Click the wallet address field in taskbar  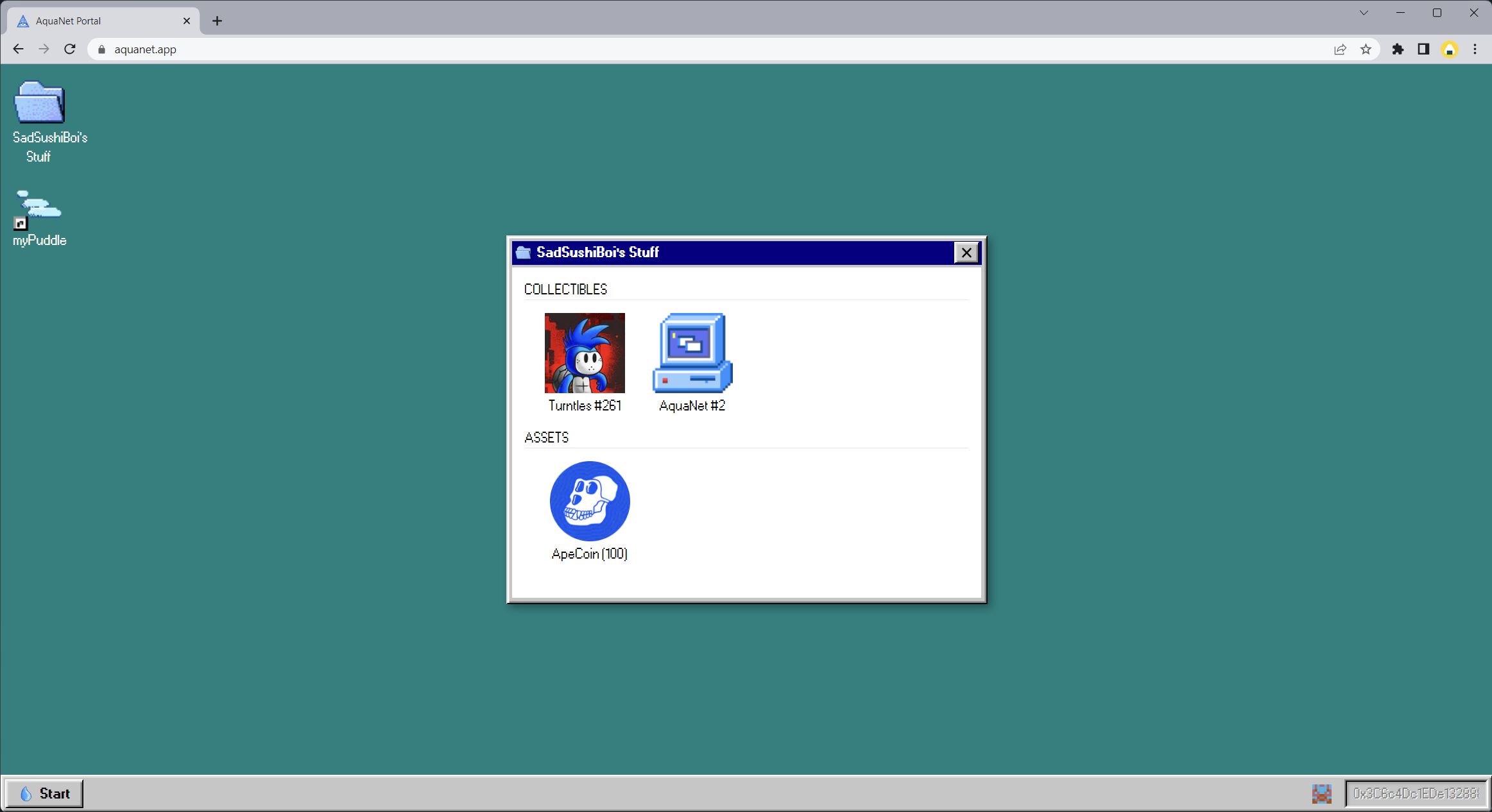pyautogui.click(x=1416, y=793)
